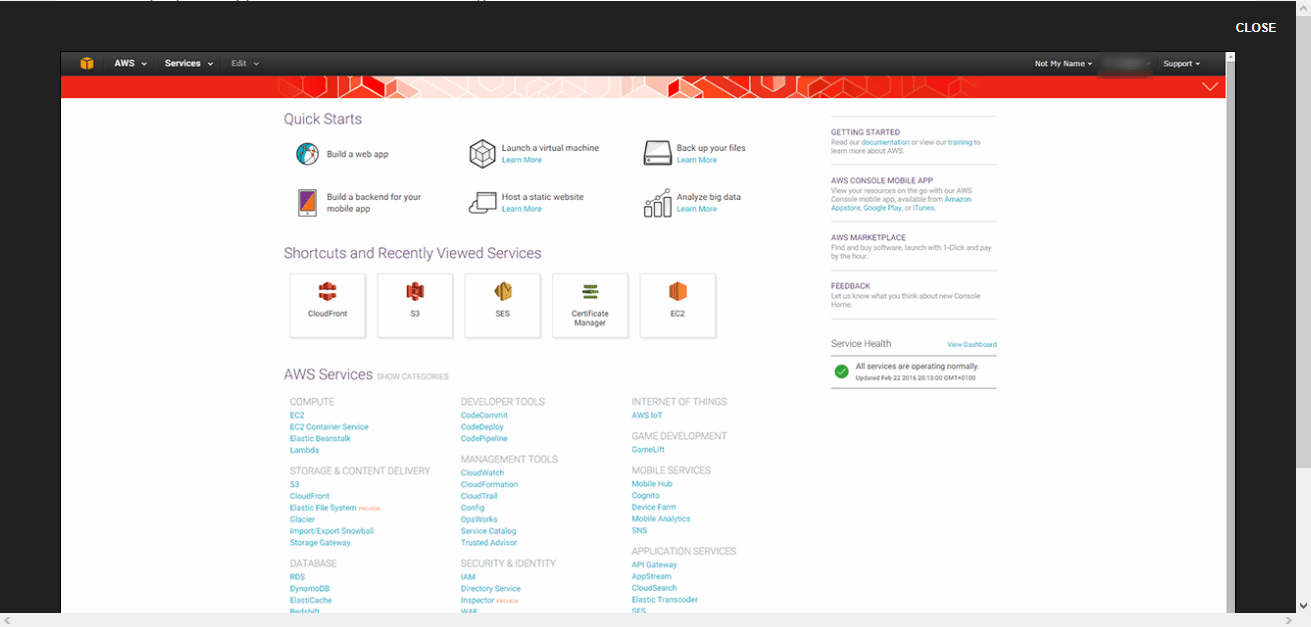This screenshot has height=627, width=1311.
Task: Click the Analyze big data chart icon
Action: coord(657,203)
